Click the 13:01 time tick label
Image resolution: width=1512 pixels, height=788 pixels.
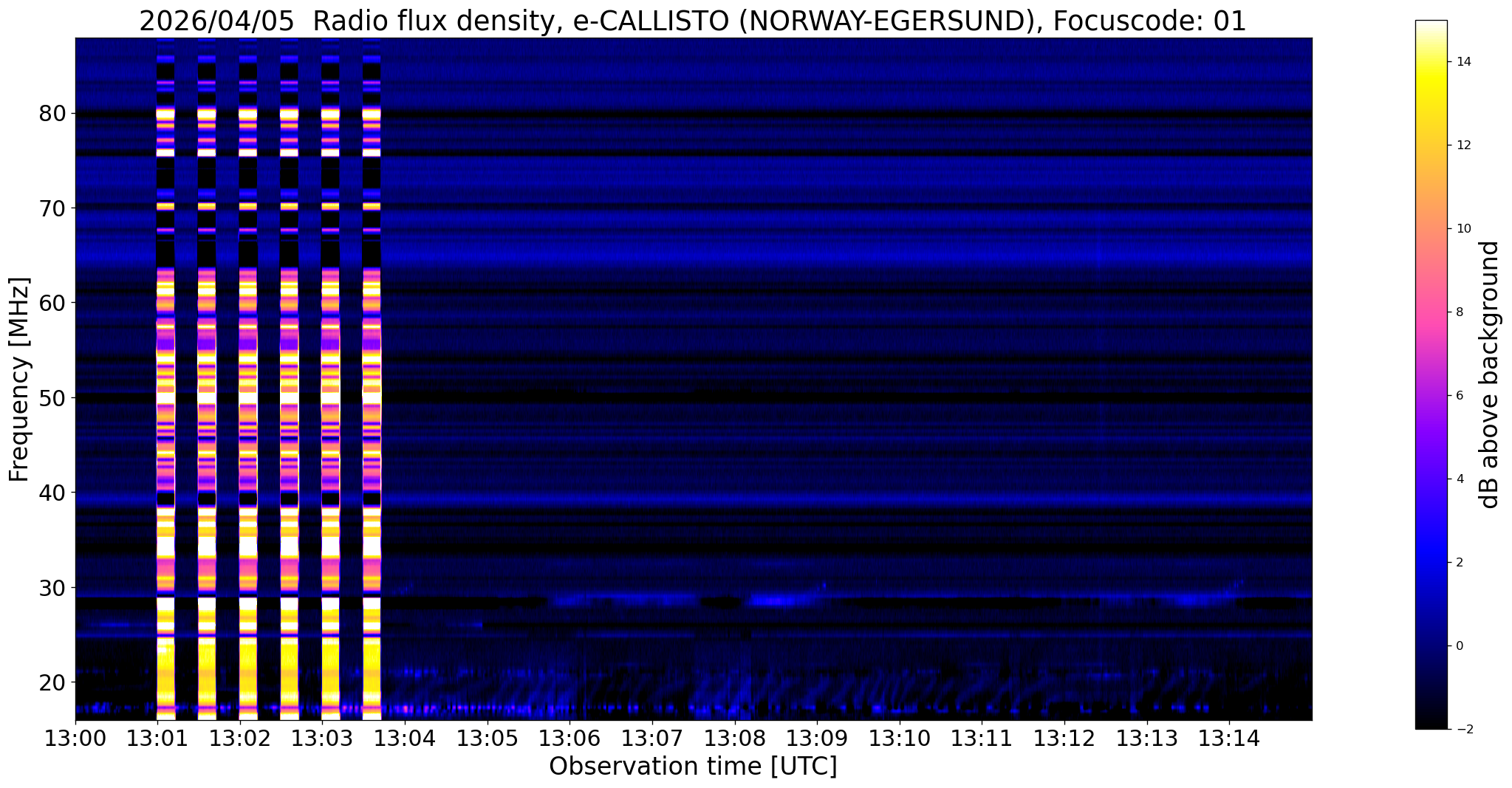(157, 738)
